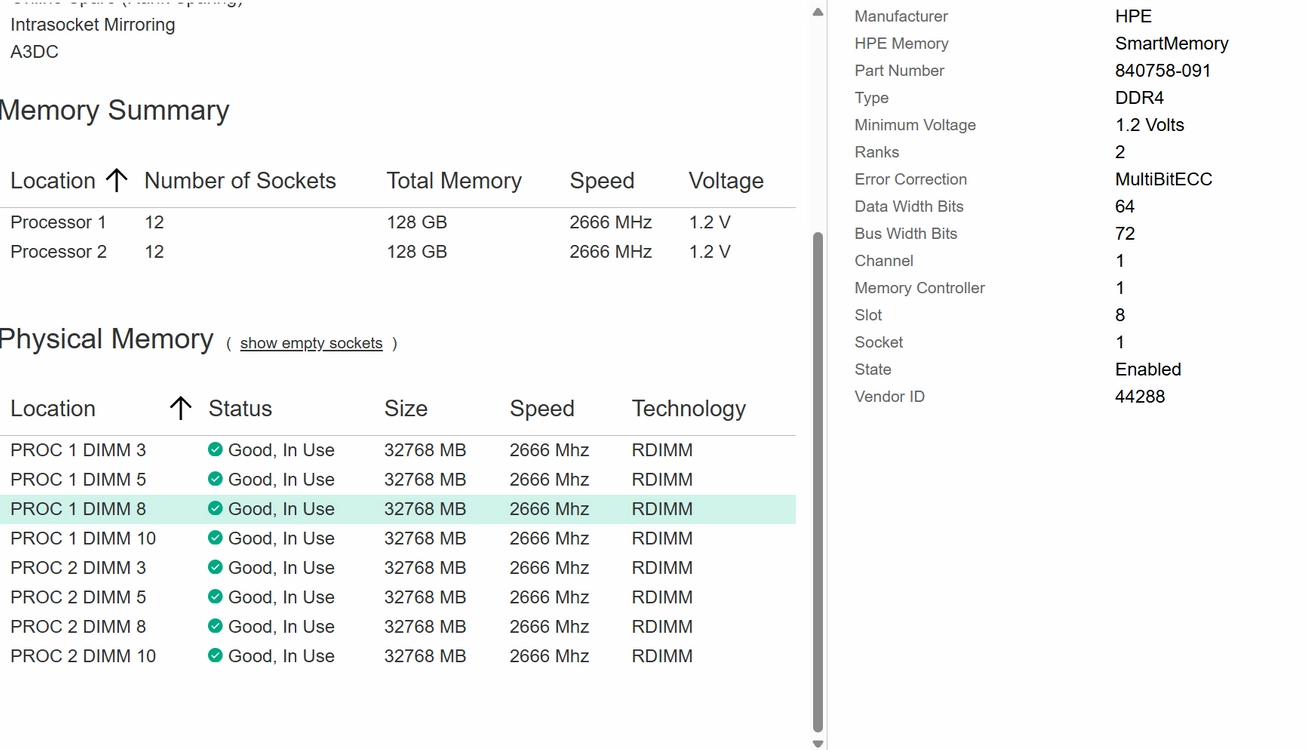This screenshot has height=750, width=1307.
Task: Click the green status icon for PROC 2 DIMM 10
Action: coord(215,656)
